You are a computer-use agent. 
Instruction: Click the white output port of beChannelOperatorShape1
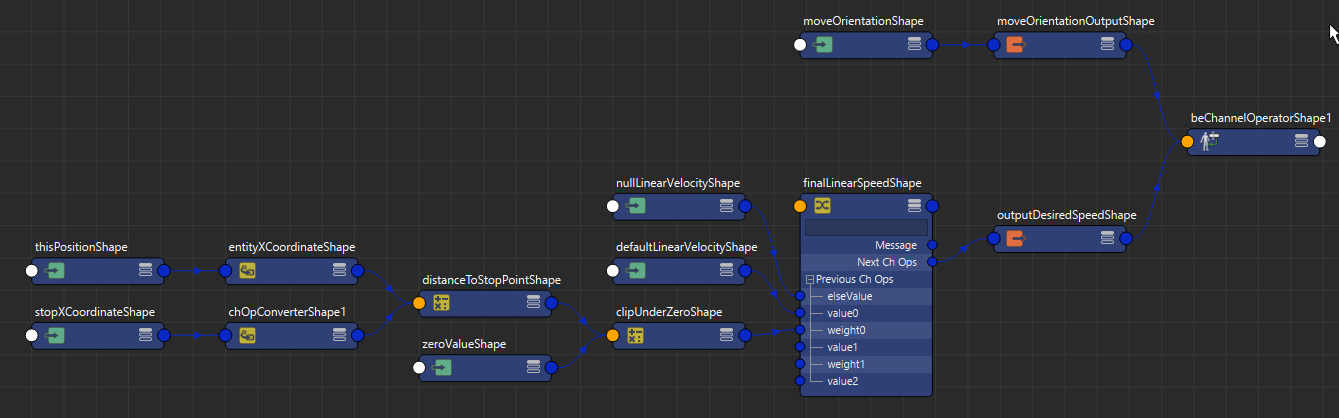click(1320, 142)
